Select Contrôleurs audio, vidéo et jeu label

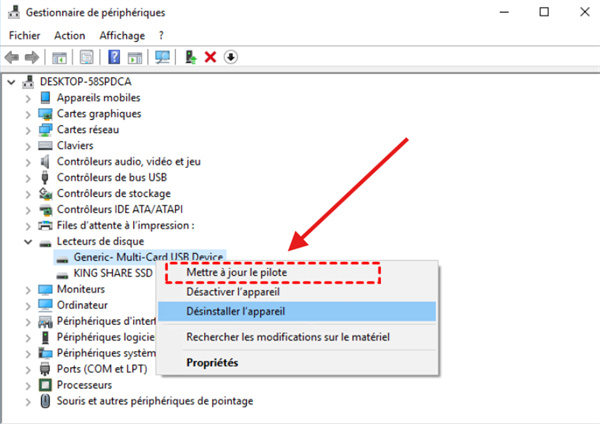[129, 161]
